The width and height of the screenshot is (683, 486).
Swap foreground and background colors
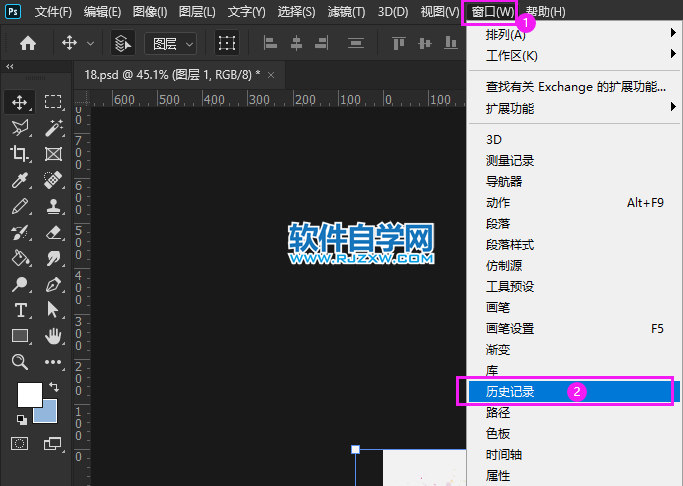pyautogui.click(x=54, y=386)
